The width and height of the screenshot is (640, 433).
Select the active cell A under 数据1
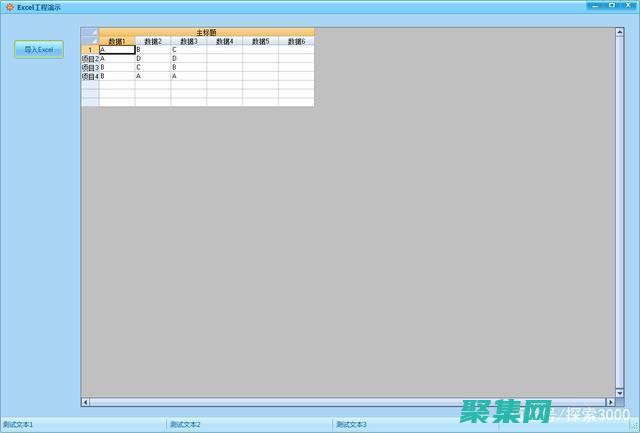tap(117, 50)
